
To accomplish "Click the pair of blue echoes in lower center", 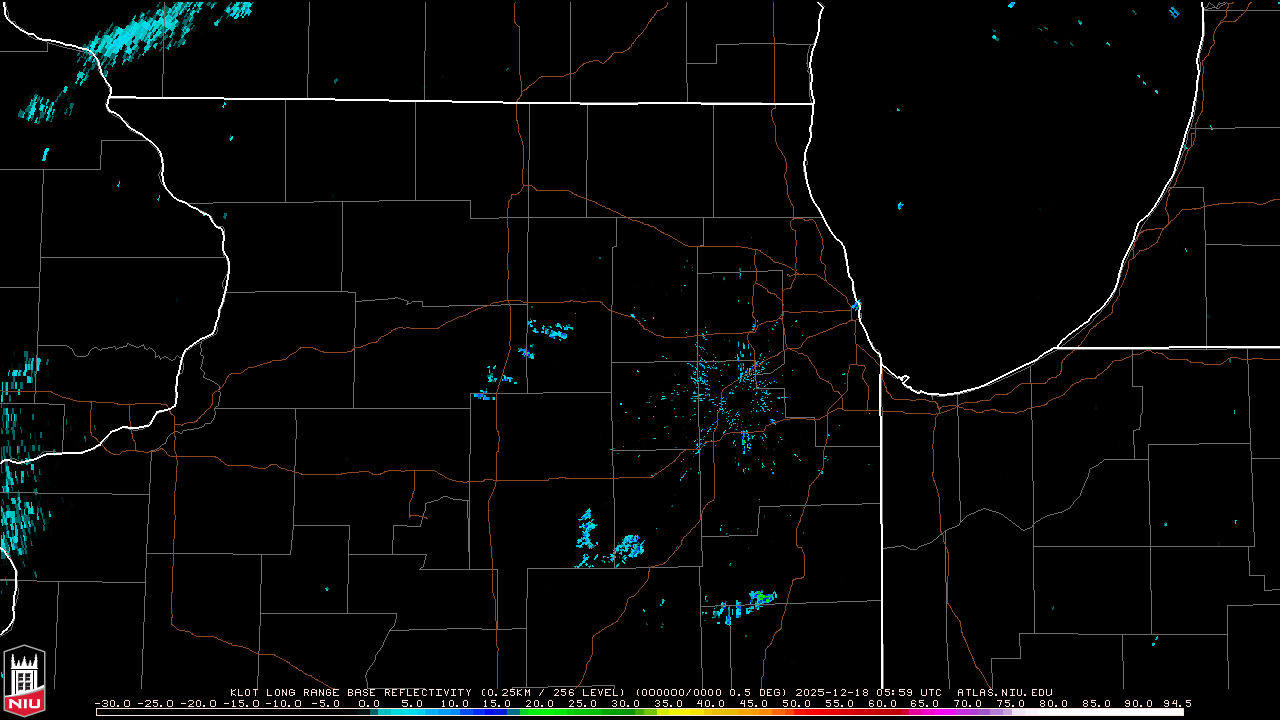I will 608,540.
